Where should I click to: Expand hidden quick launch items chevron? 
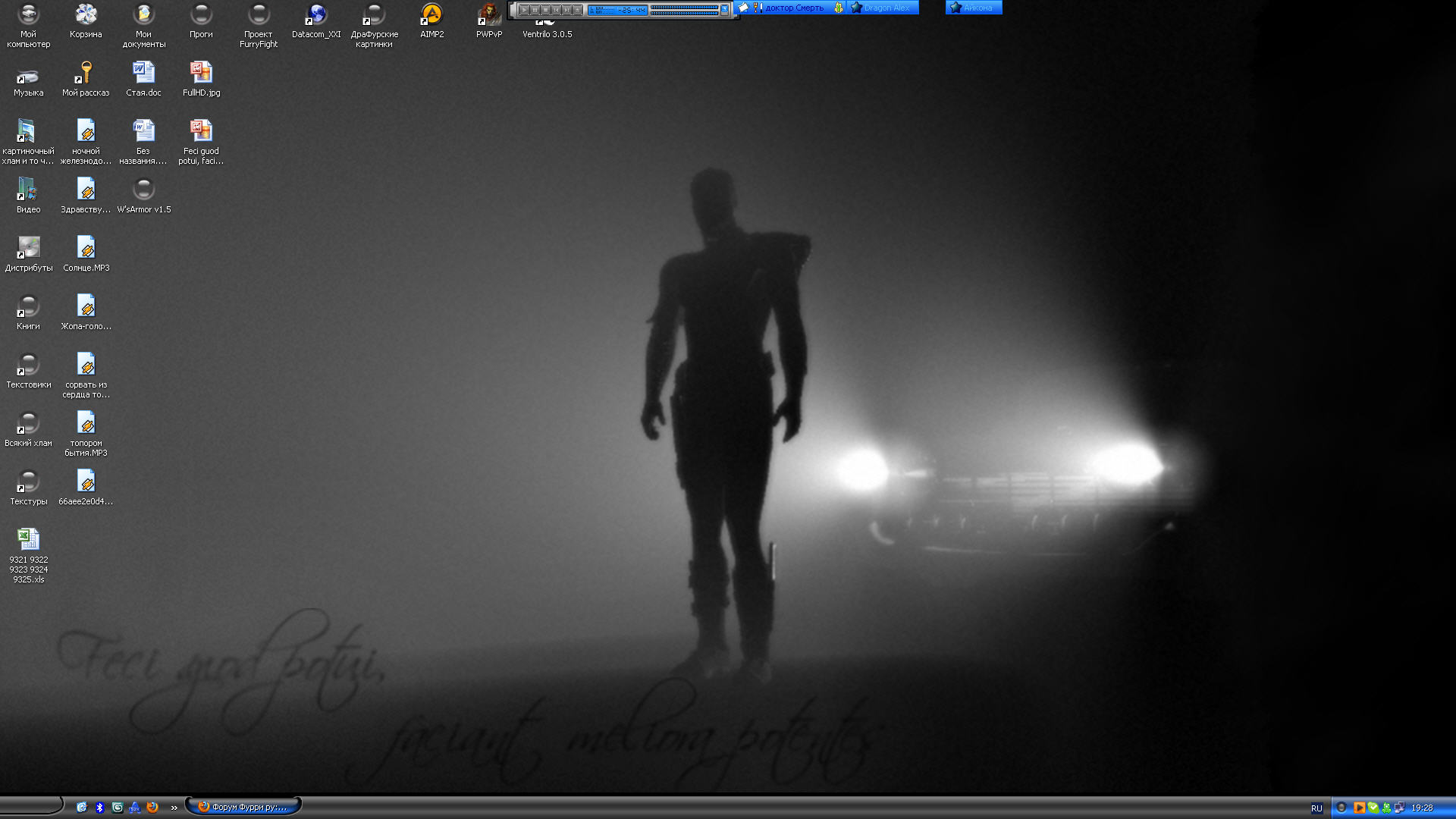(x=174, y=808)
